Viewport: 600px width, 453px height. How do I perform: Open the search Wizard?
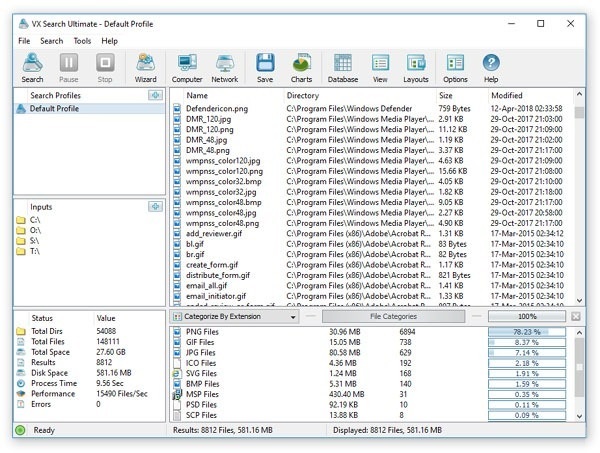(x=146, y=67)
